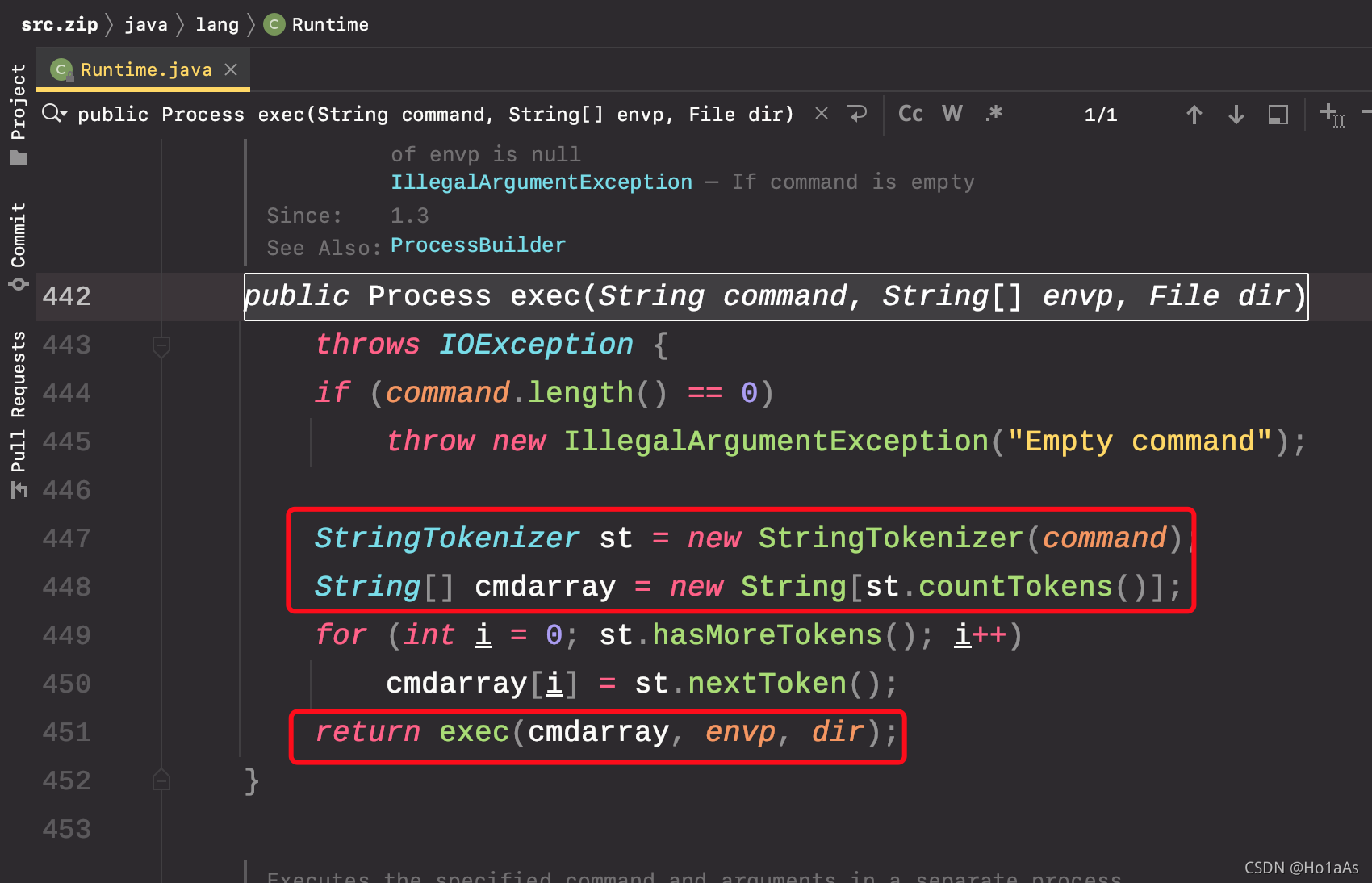Click line number 447 in gutter

tap(66, 538)
